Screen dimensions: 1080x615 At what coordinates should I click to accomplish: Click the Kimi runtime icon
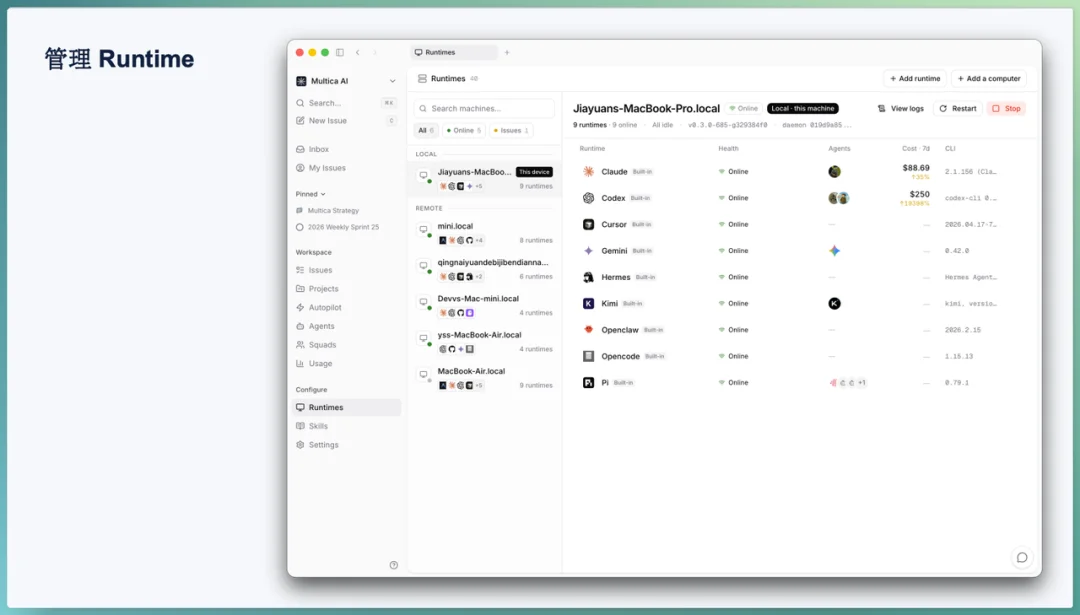tap(588, 303)
